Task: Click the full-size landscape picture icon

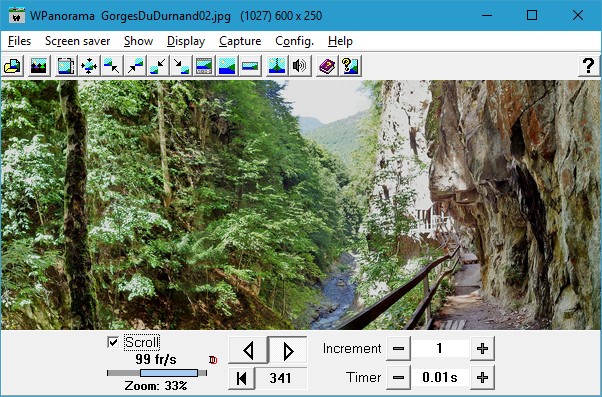Action: coord(227,66)
